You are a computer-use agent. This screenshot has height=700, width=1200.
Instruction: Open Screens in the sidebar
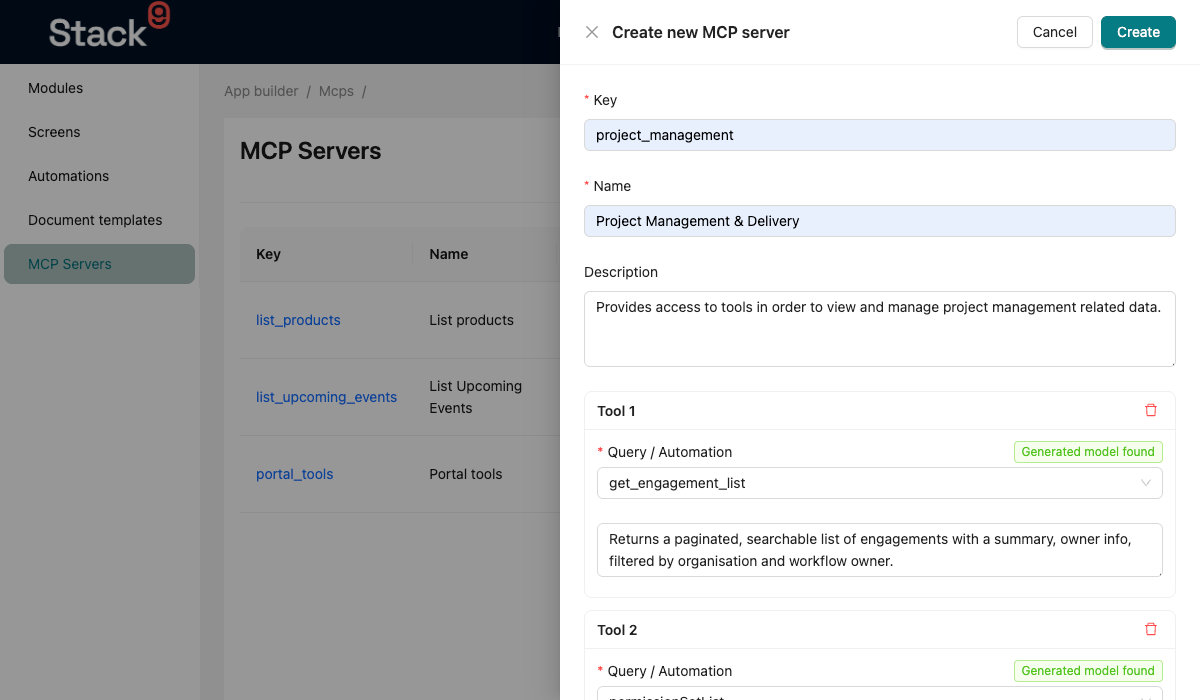point(99,132)
